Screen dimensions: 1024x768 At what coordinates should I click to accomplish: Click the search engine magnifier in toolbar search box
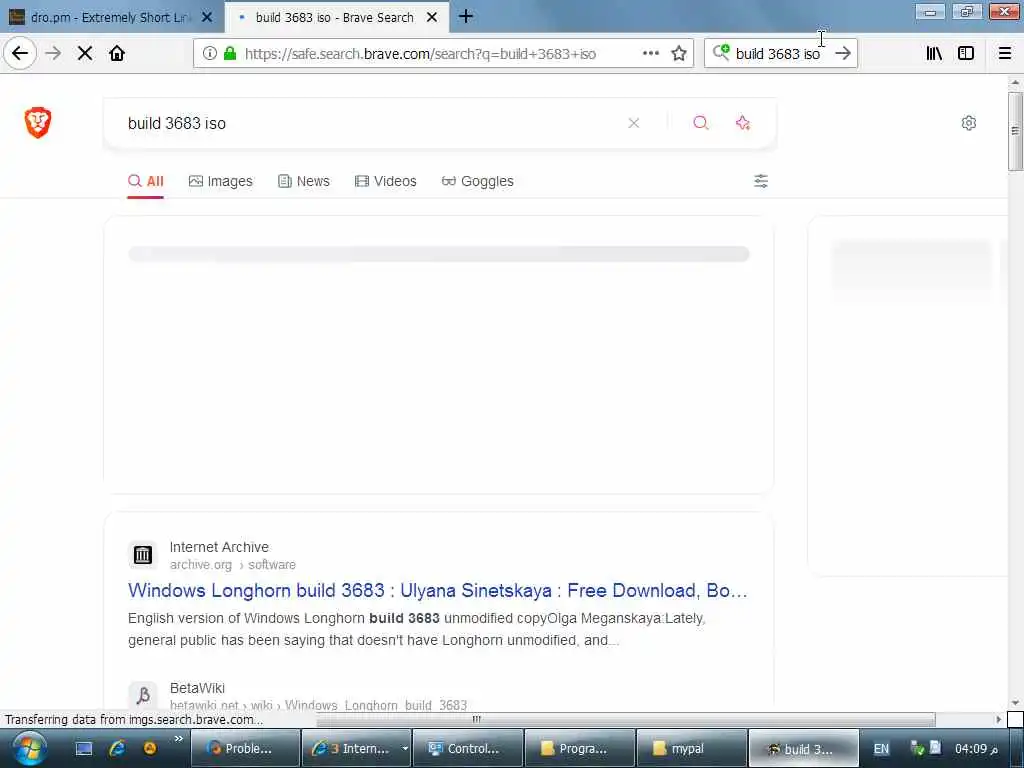[721, 52]
